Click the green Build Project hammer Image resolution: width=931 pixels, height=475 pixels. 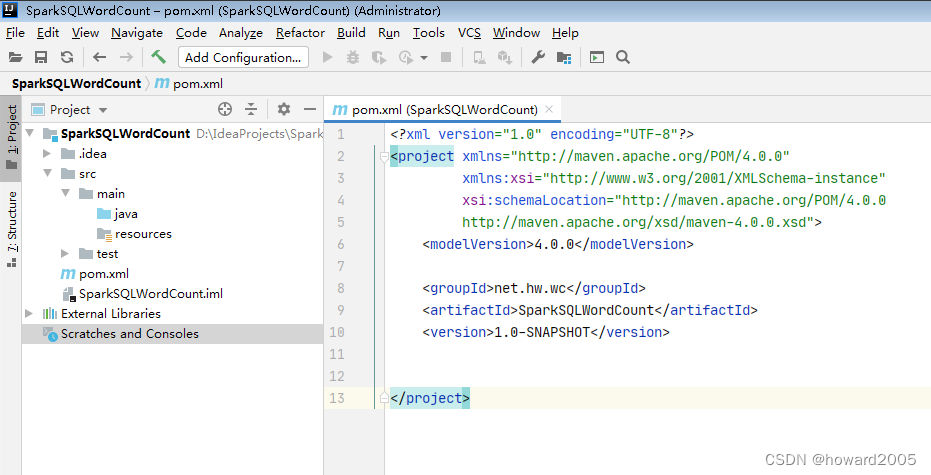[159, 57]
